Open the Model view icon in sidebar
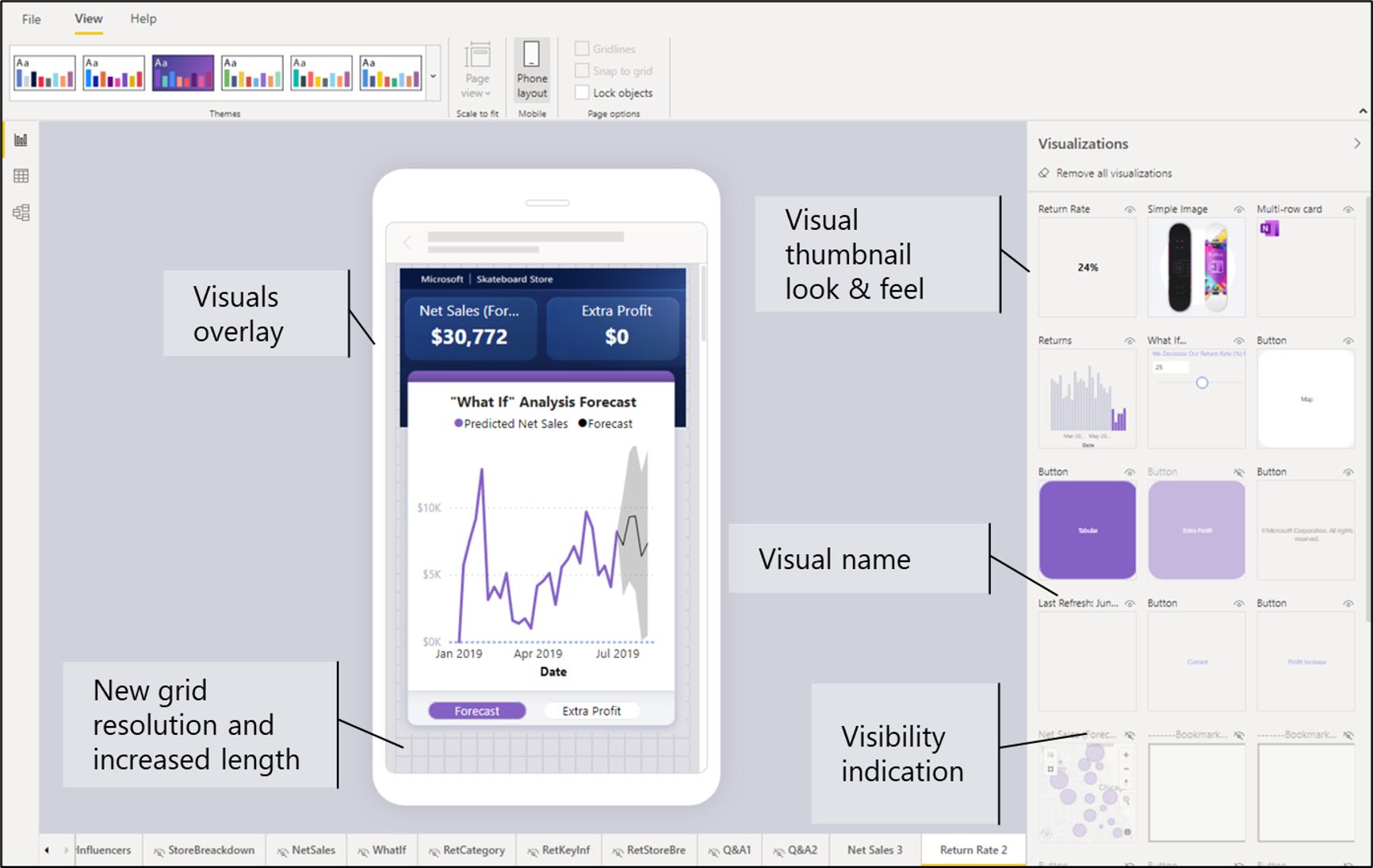This screenshot has width=1373, height=868. 21,212
